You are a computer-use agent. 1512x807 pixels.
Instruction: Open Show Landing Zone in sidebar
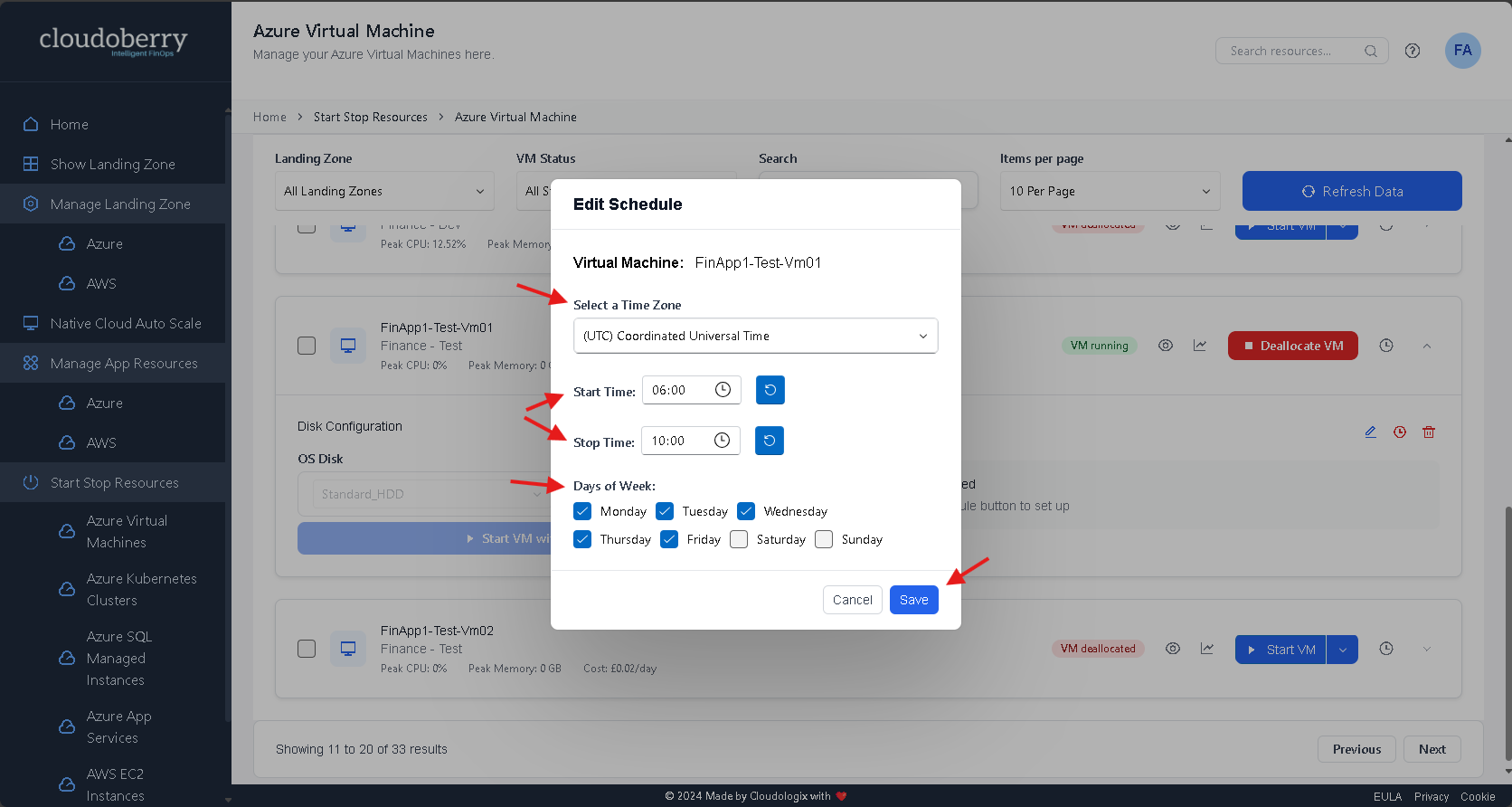coord(112,164)
